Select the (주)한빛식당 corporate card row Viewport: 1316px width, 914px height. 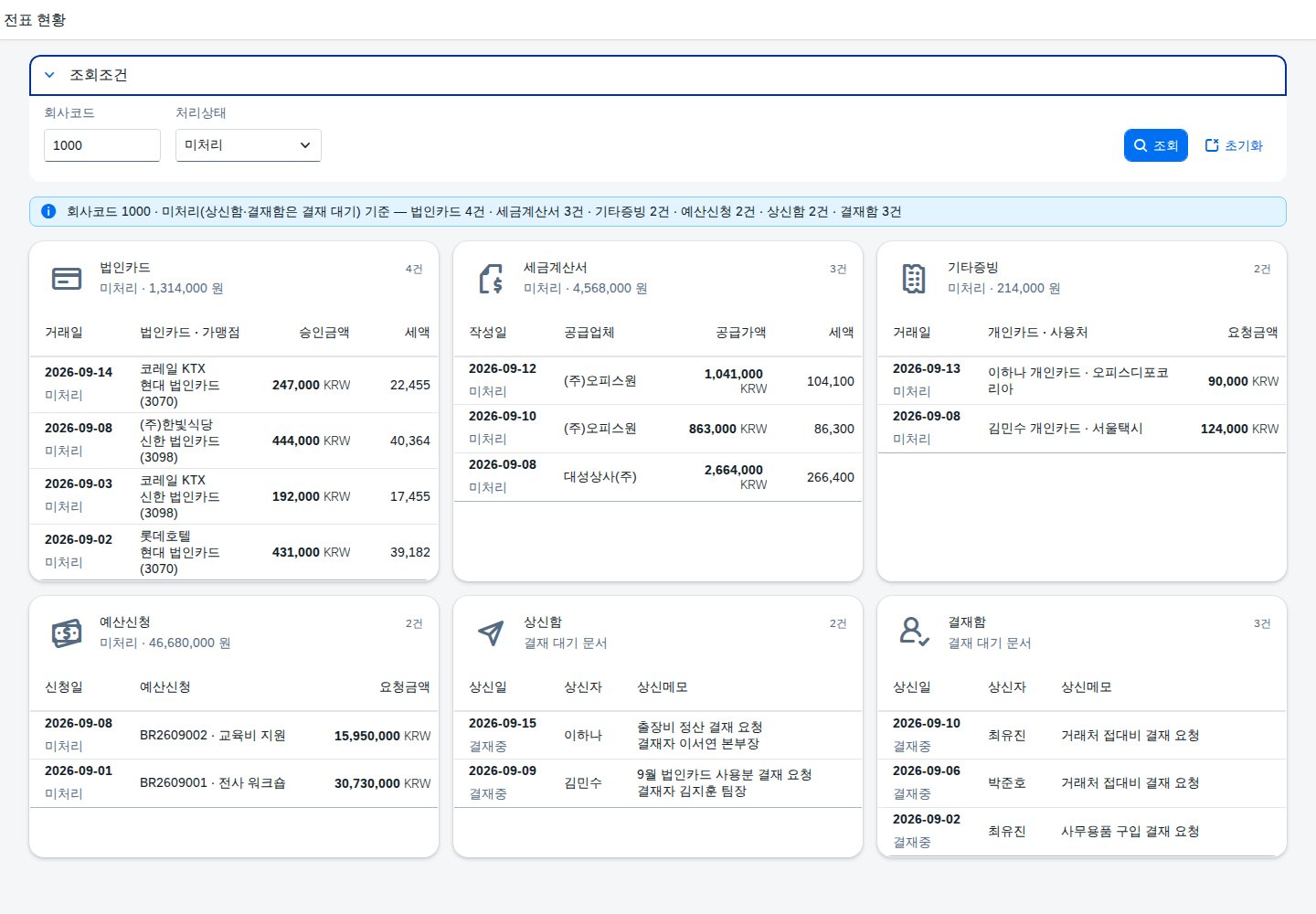coord(234,441)
